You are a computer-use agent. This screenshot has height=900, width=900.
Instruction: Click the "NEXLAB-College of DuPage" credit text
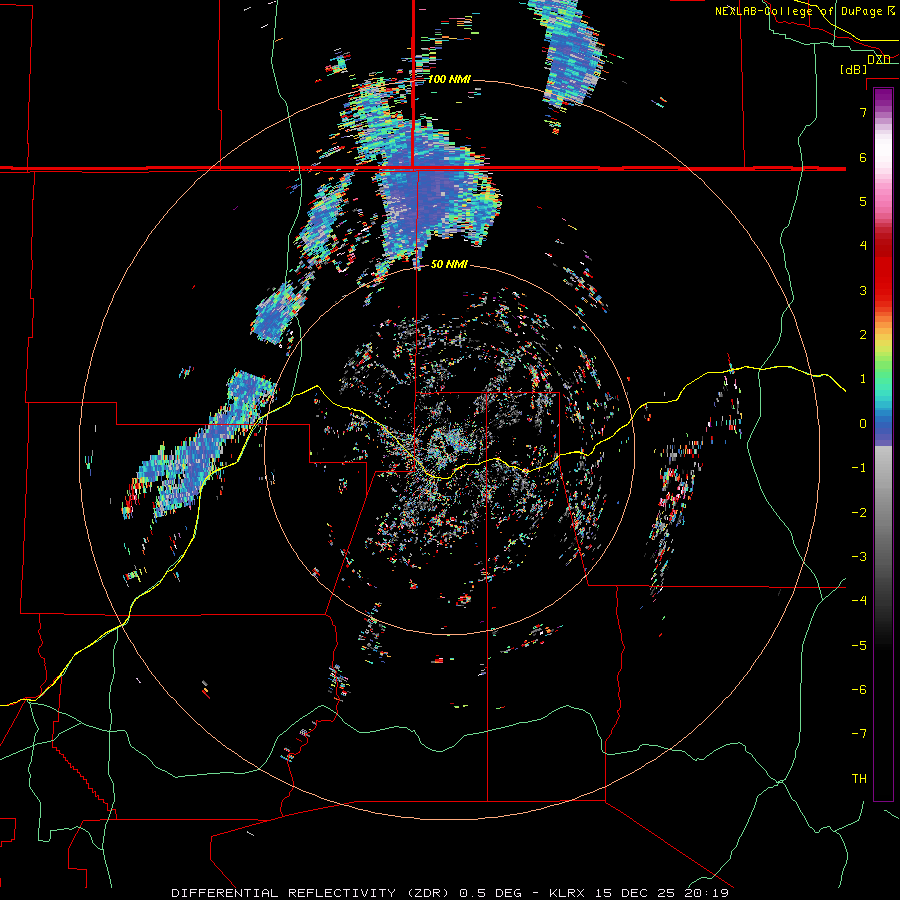coord(800,11)
